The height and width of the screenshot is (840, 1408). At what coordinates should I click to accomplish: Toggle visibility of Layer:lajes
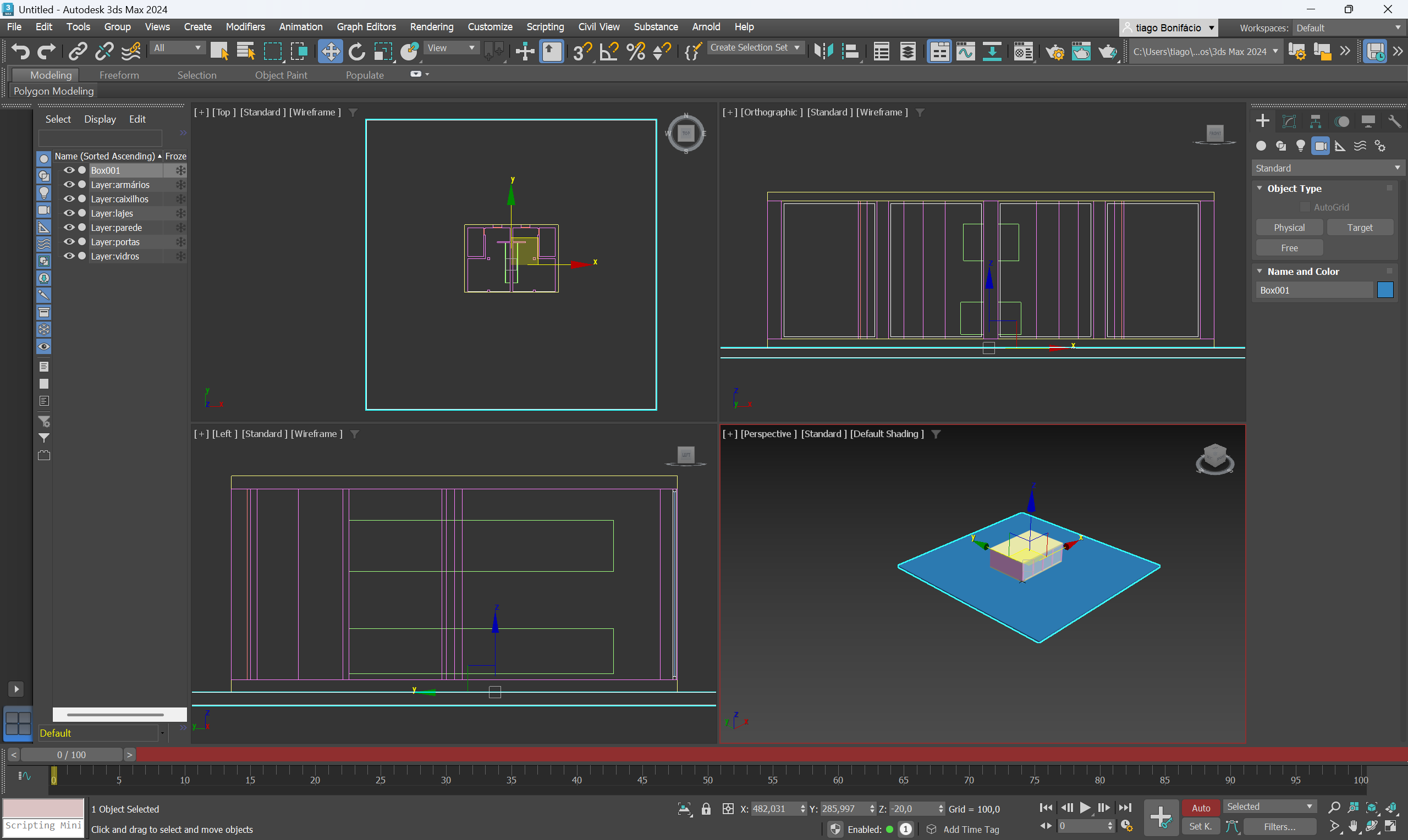[x=69, y=213]
